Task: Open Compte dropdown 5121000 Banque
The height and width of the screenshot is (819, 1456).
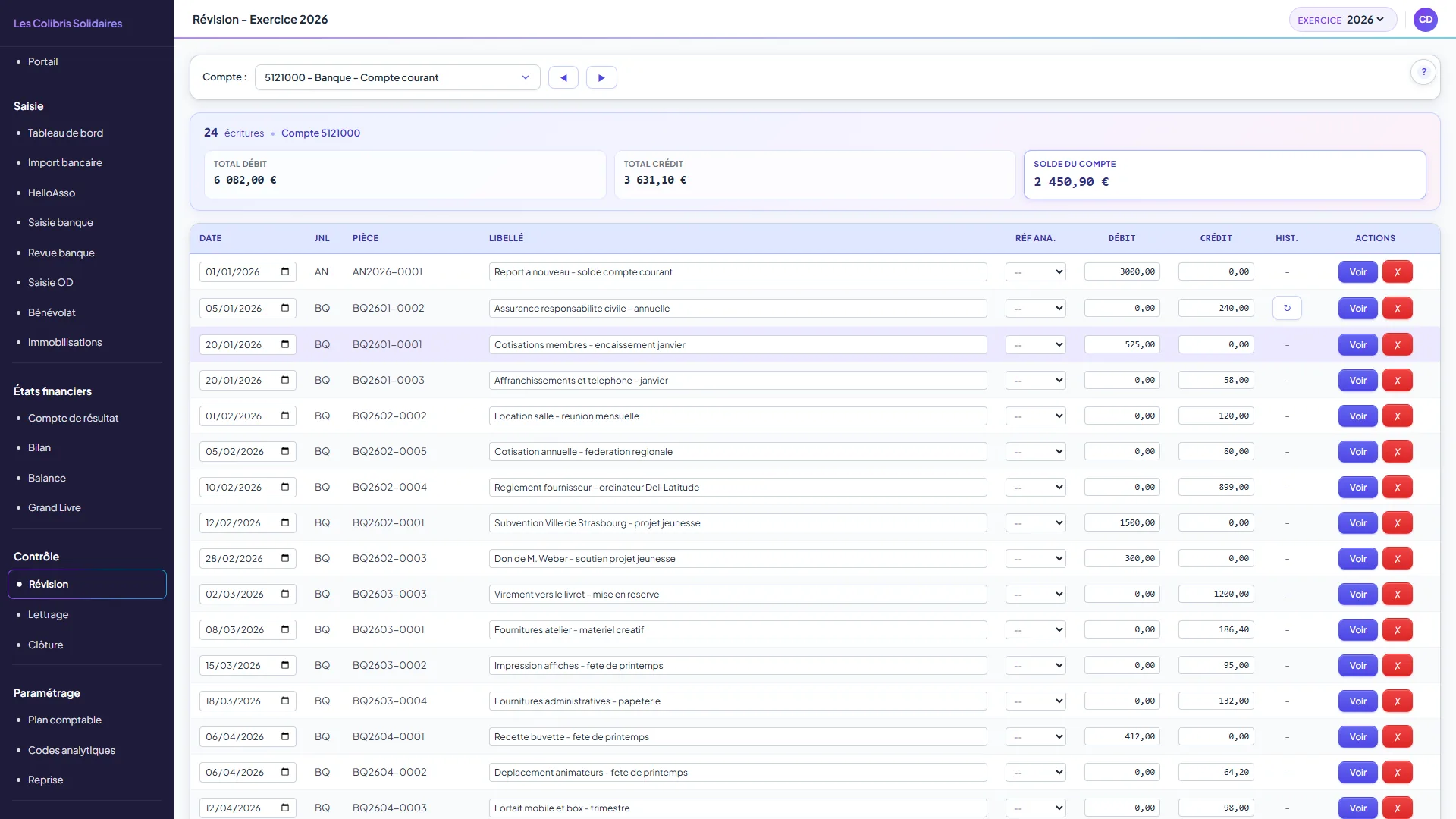Action: [x=397, y=77]
